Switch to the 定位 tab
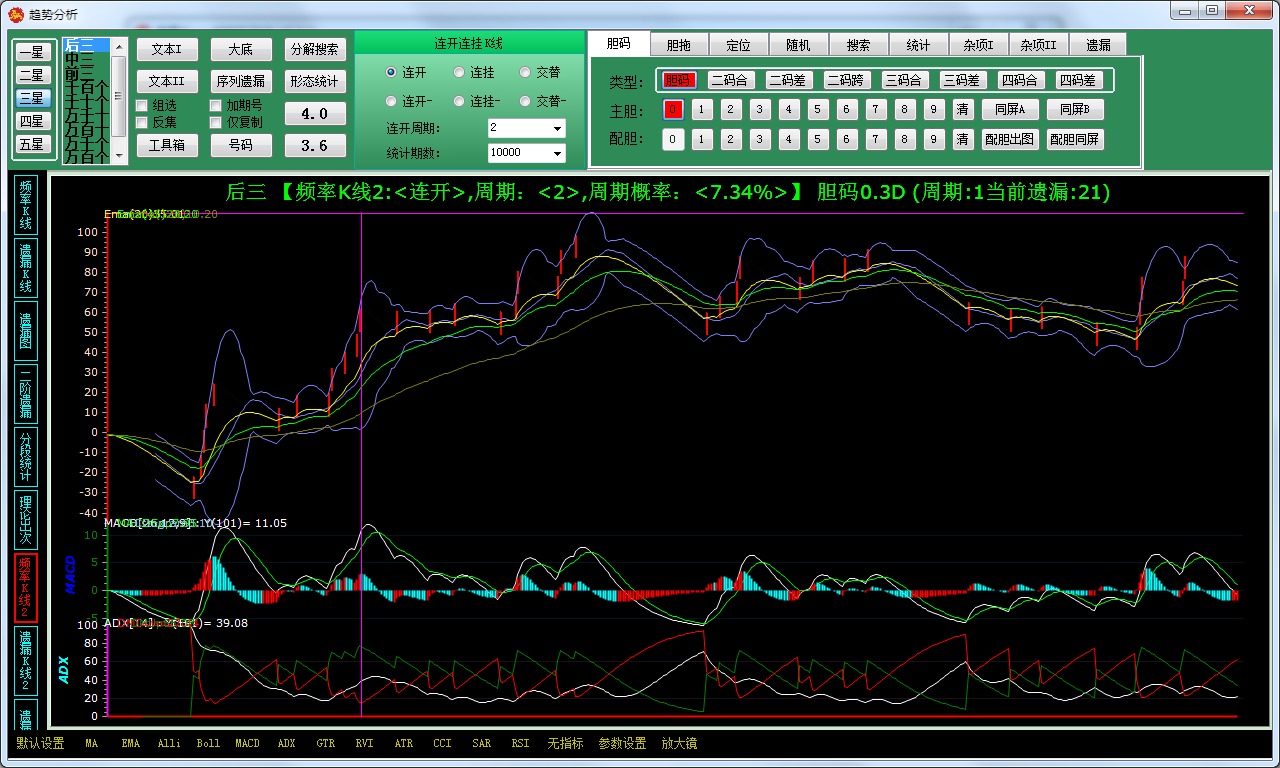This screenshot has height=768, width=1280. (738, 45)
